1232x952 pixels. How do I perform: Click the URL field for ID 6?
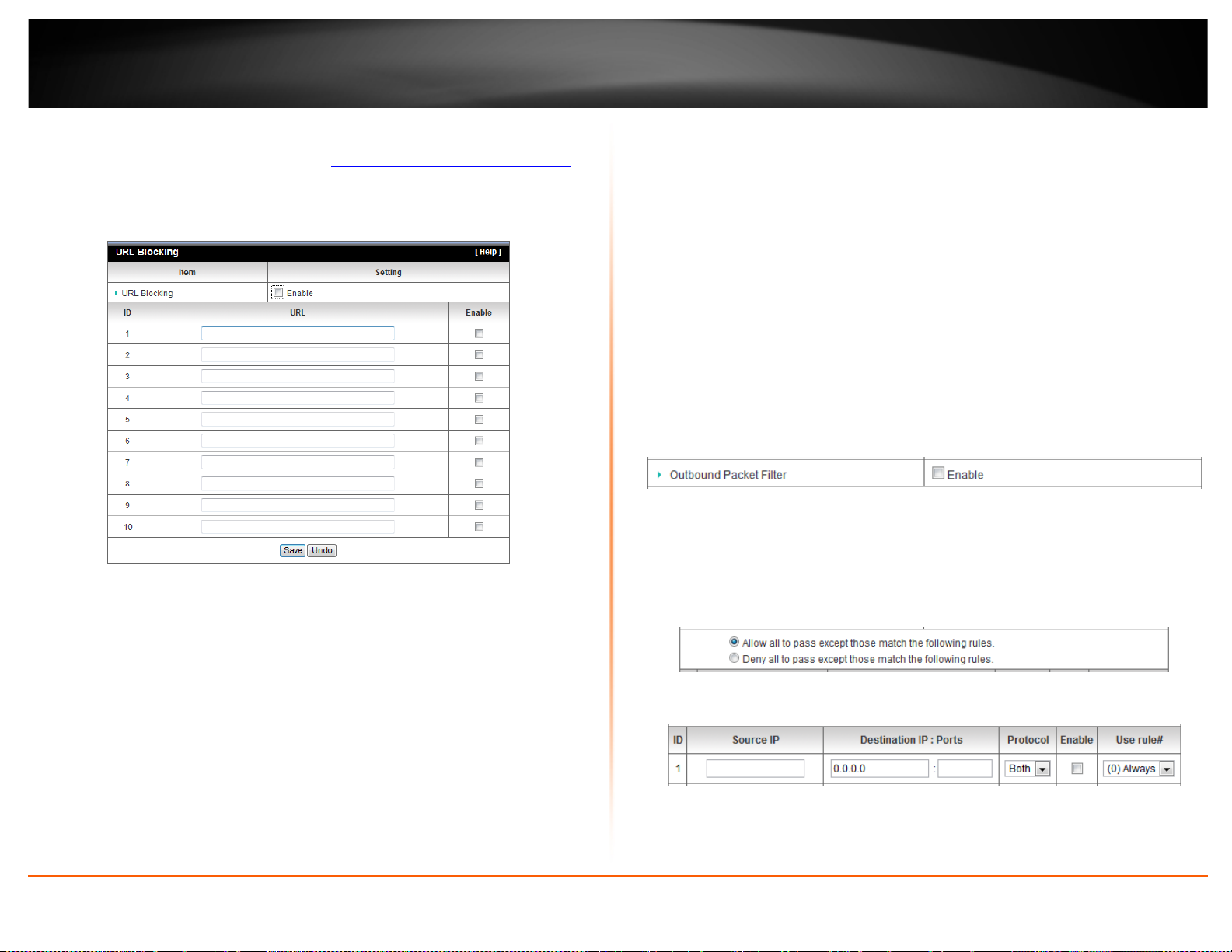pyautogui.click(x=298, y=441)
